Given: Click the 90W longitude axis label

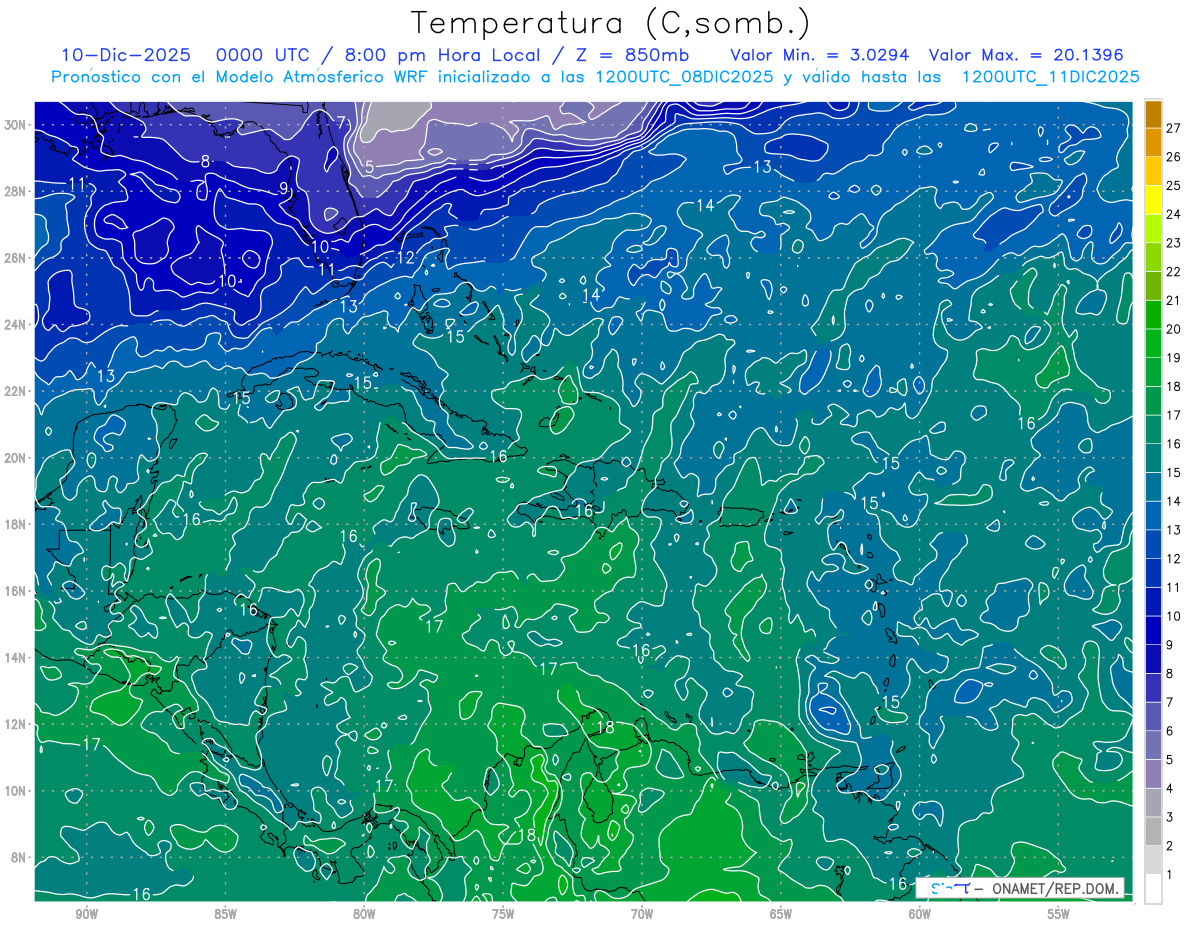Looking at the screenshot, I should pyautogui.click(x=87, y=915).
